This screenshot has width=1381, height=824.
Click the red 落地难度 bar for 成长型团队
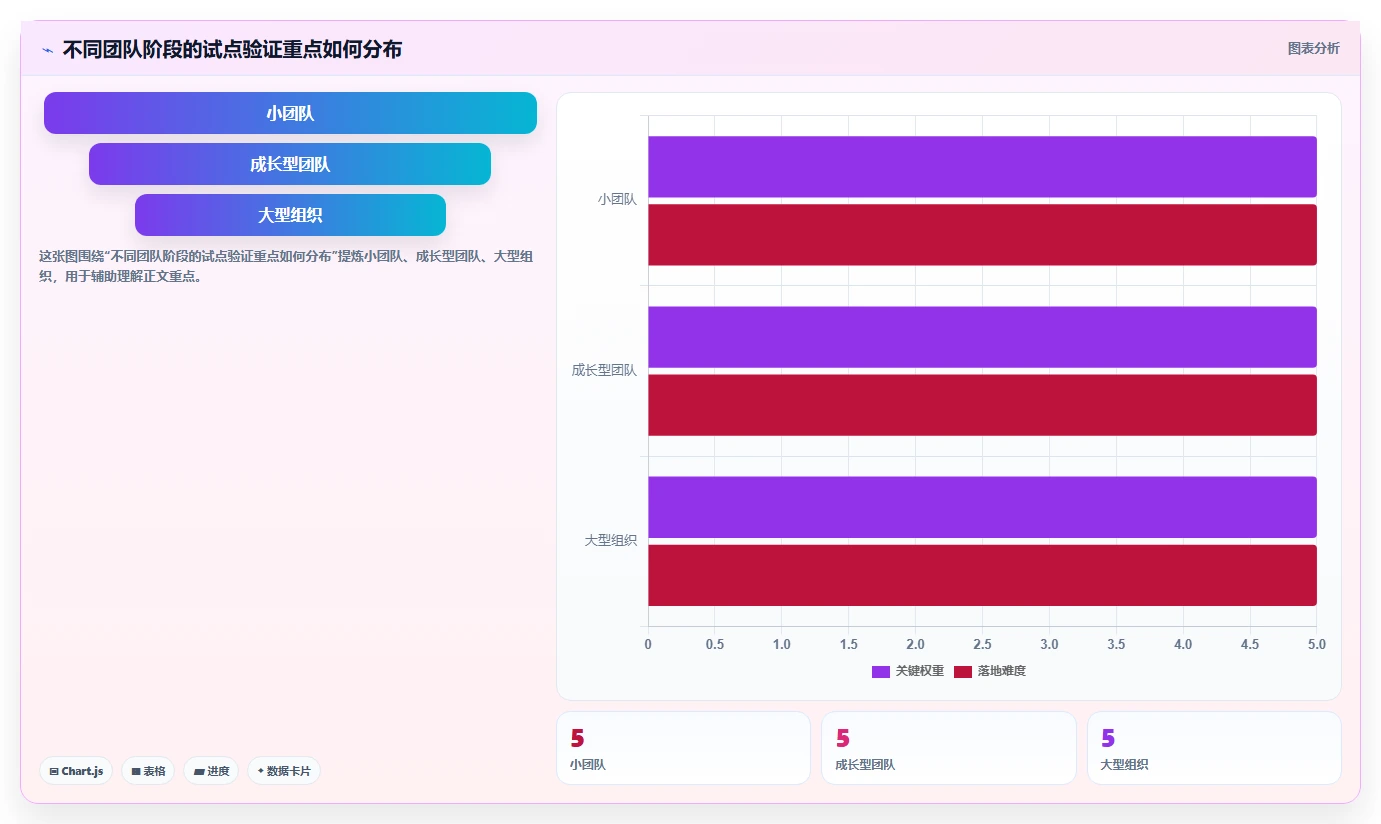click(x=982, y=405)
